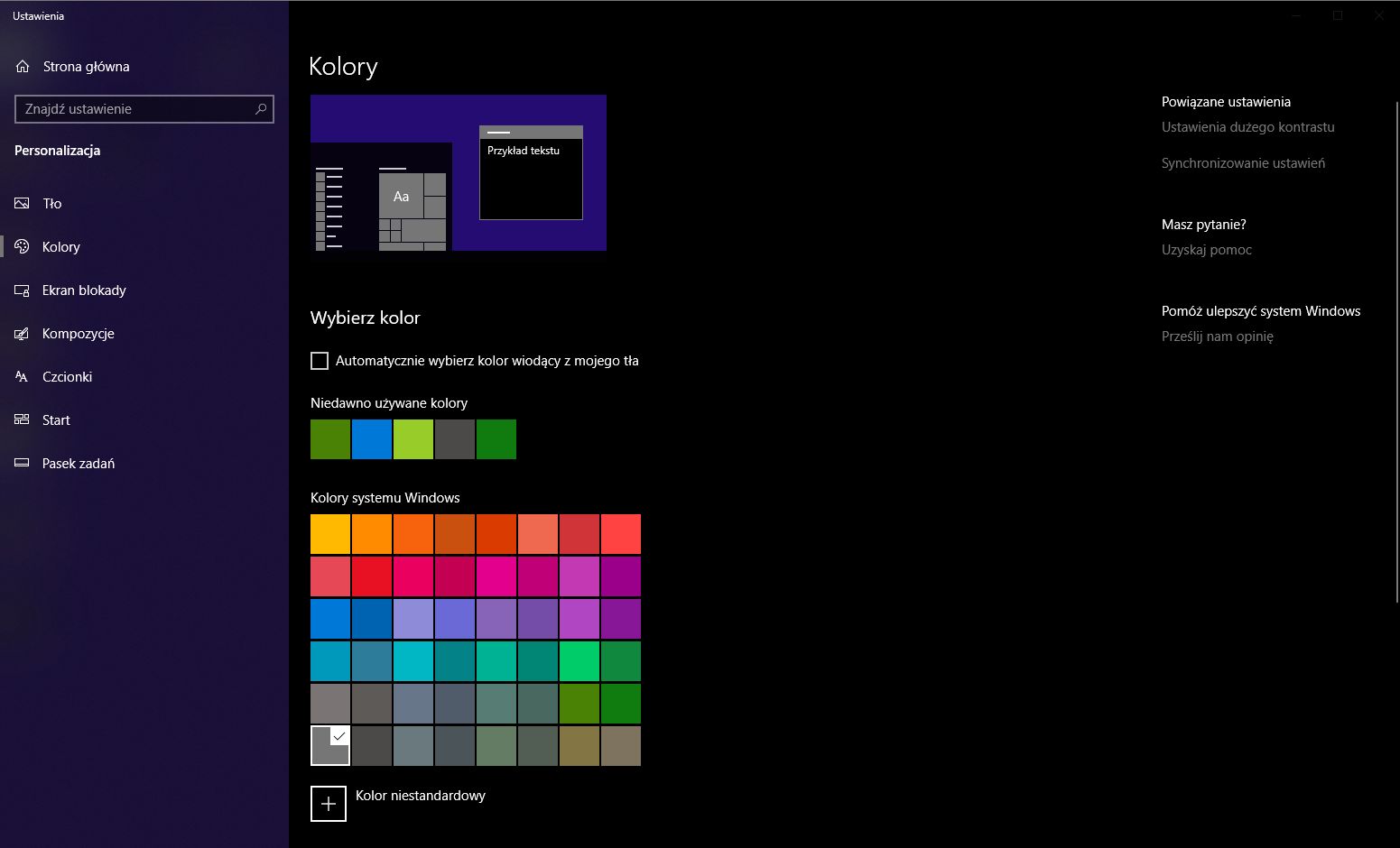Open Start settings via its grid icon
Screen dimensions: 1400x848
(x=22, y=419)
